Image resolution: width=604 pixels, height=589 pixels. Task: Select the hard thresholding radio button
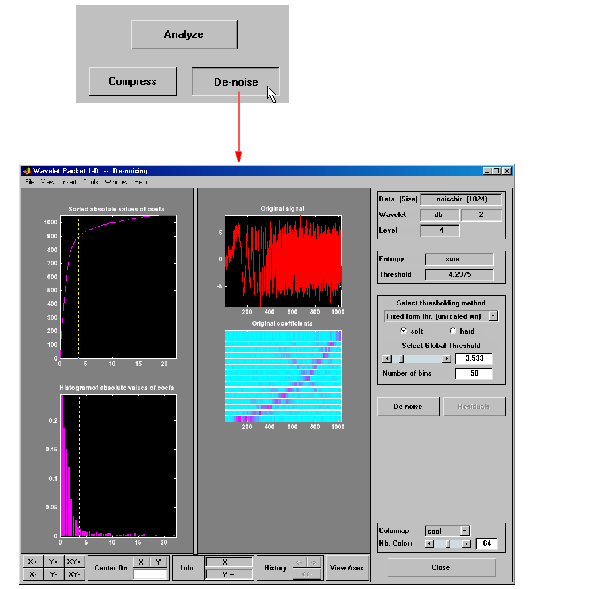[451, 330]
